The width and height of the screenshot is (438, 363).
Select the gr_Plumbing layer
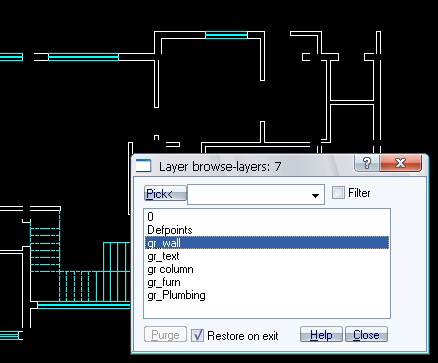(x=267, y=295)
